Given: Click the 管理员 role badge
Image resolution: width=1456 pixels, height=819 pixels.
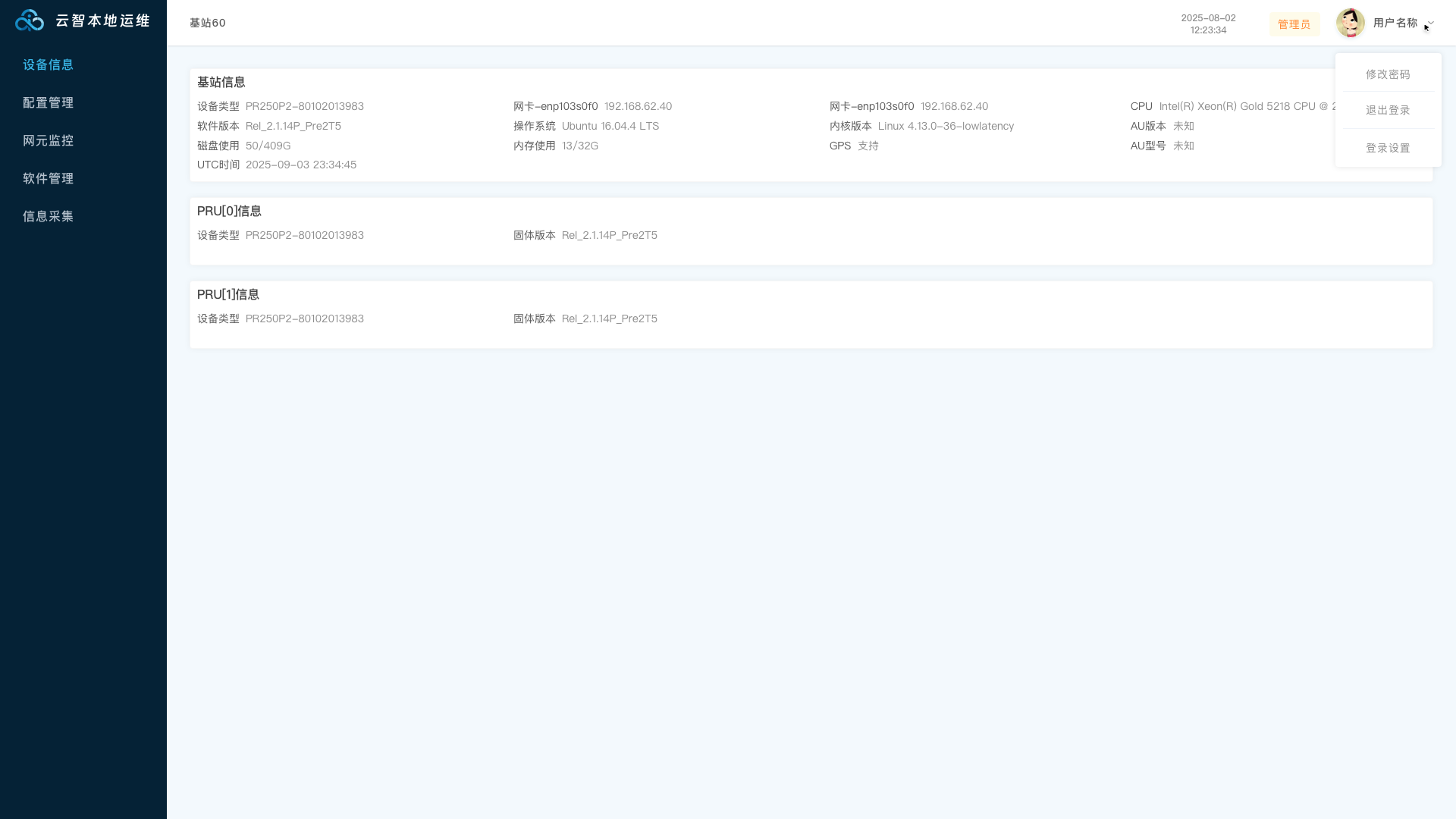Looking at the screenshot, I should click(1294, 24).
